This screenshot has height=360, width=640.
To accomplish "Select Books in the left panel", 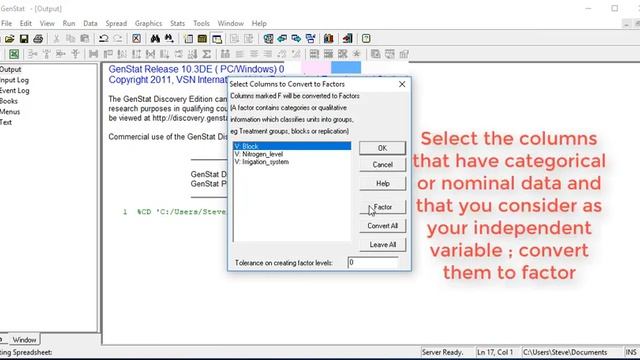I will (9, 101).
